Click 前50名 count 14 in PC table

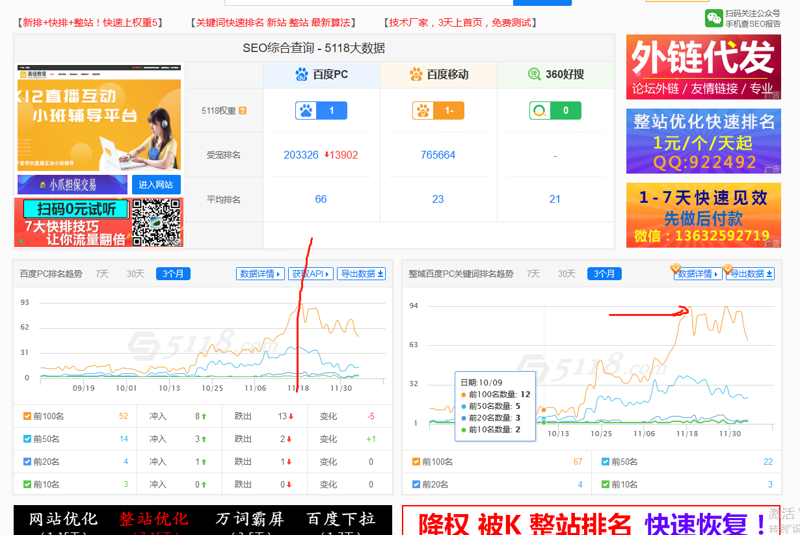(123, 439)
